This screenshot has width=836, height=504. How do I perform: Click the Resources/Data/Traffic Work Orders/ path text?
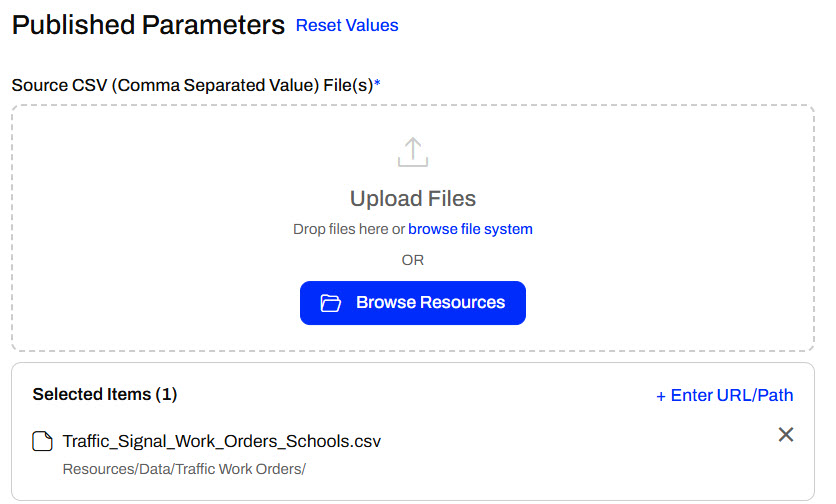(183, 469)
